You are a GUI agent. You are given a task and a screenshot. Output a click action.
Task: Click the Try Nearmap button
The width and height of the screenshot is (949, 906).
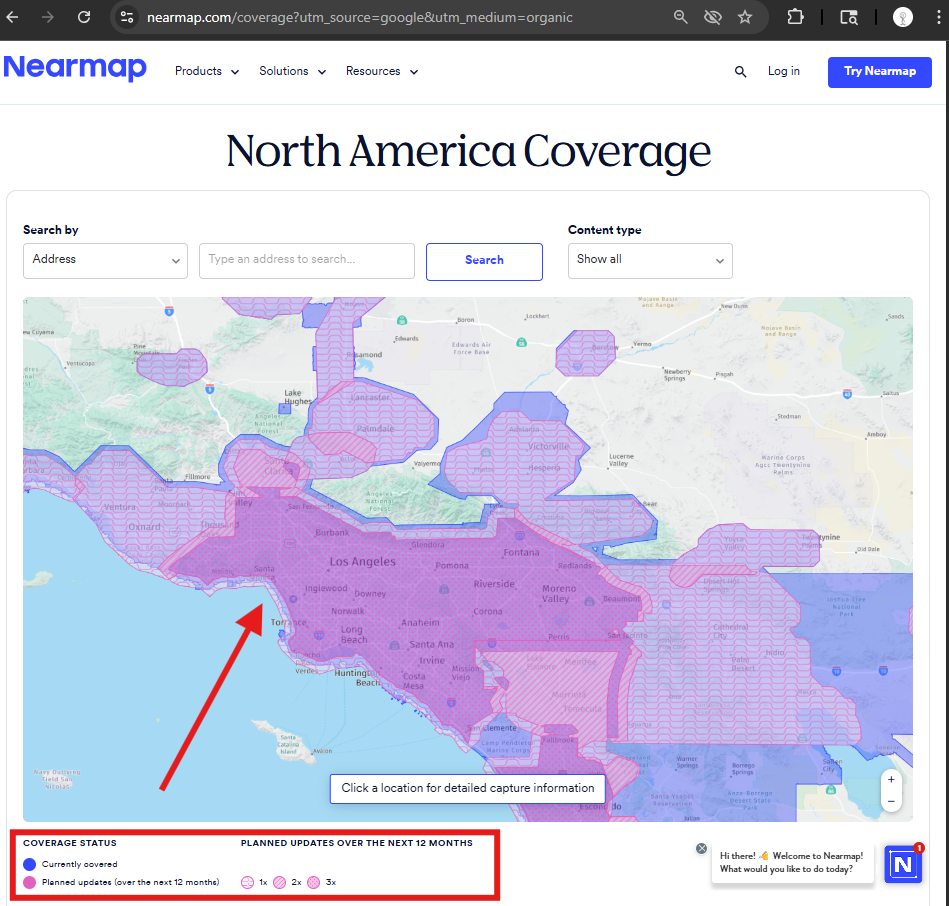[x=879, y=72]
